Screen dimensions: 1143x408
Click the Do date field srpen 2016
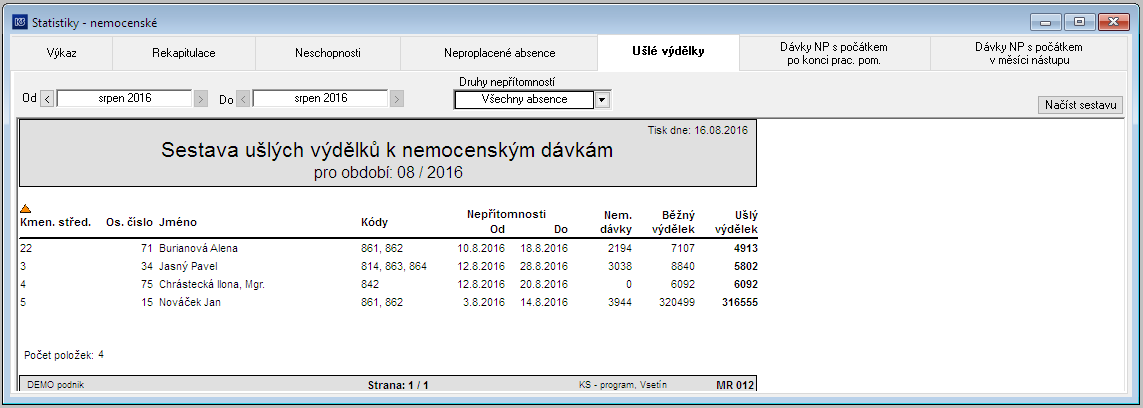point(320,98)
